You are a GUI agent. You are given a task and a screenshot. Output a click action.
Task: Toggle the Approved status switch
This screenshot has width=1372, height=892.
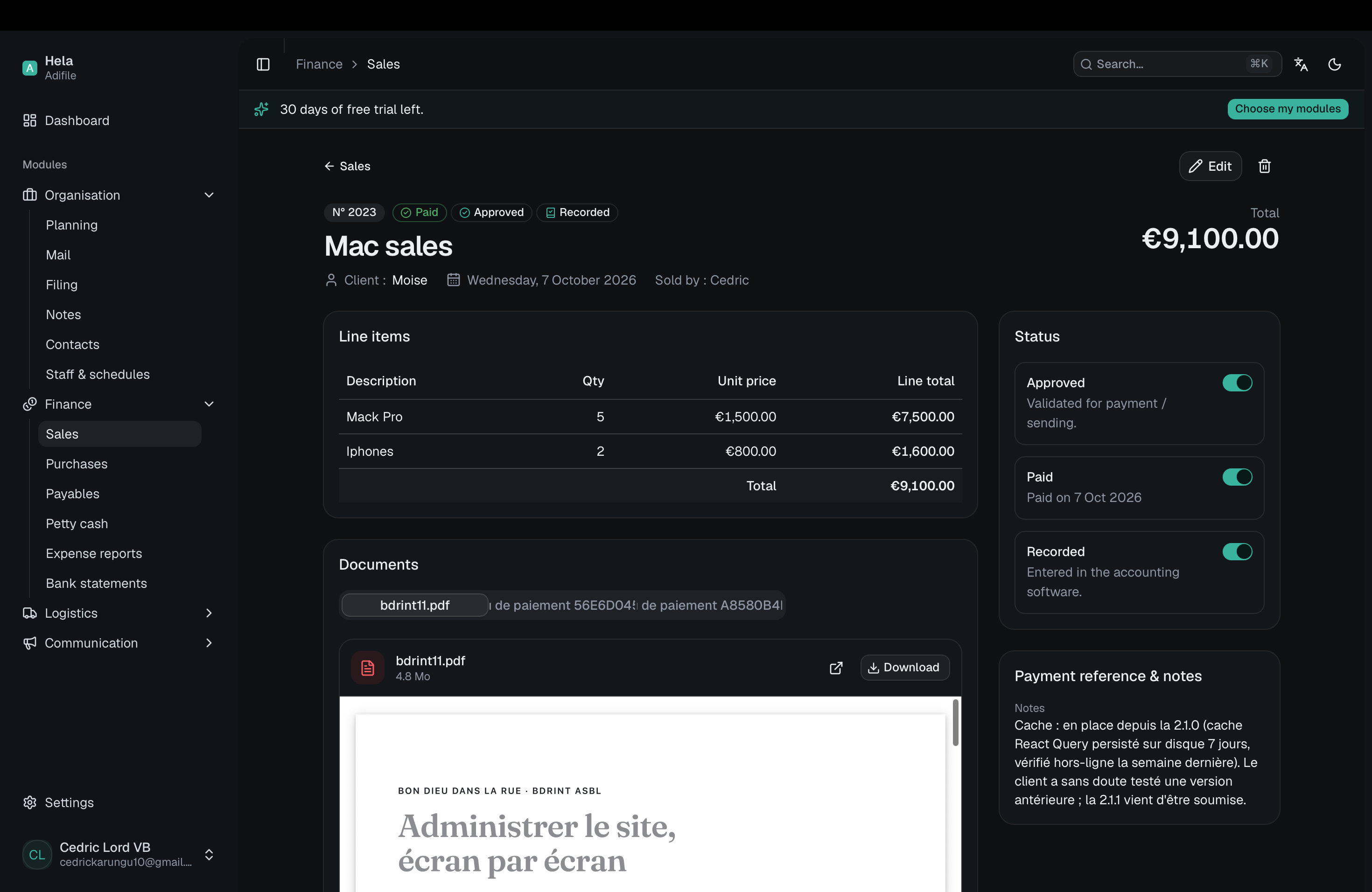pyautogui.click(x=1237, y=383)
